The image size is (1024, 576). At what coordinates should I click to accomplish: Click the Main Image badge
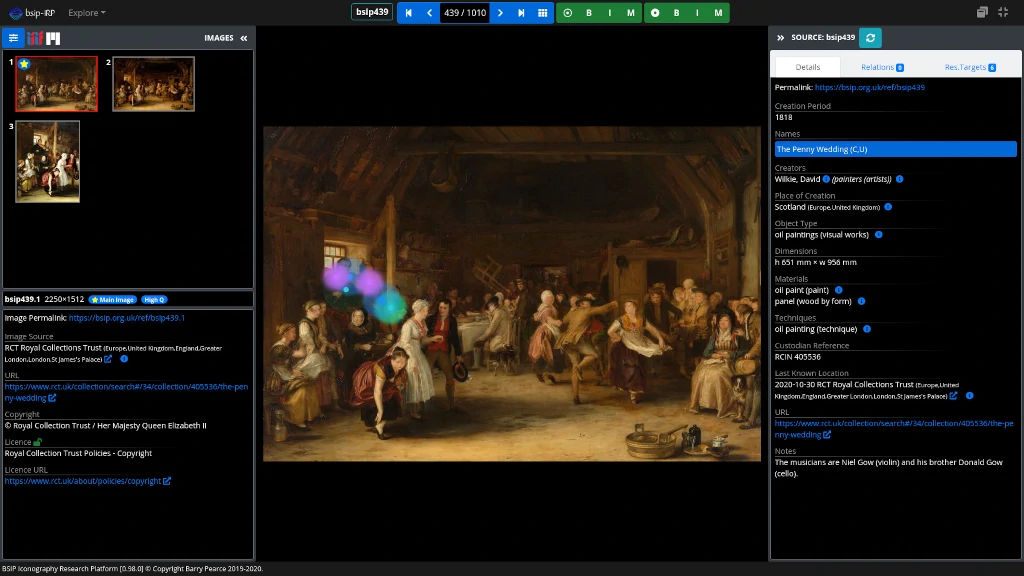(x=113, y=300)
